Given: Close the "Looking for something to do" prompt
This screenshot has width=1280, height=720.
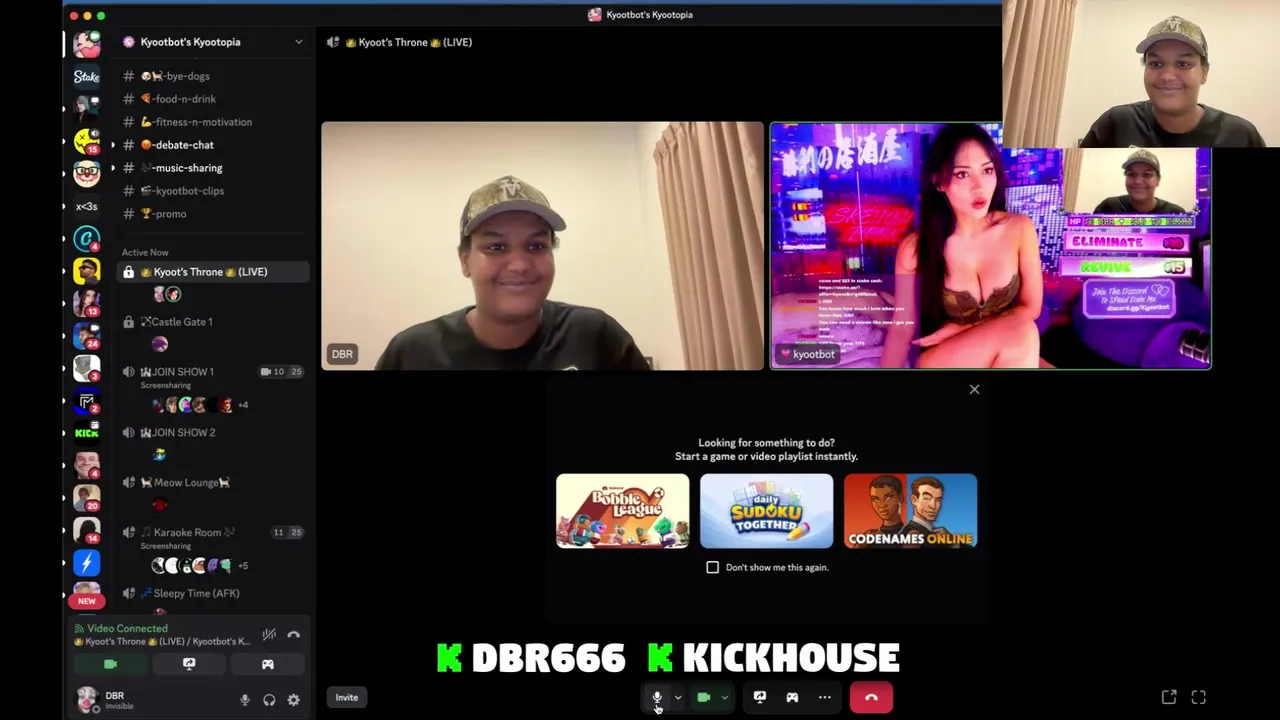Looking at the screenshot, I should click(x=974, y=389).
